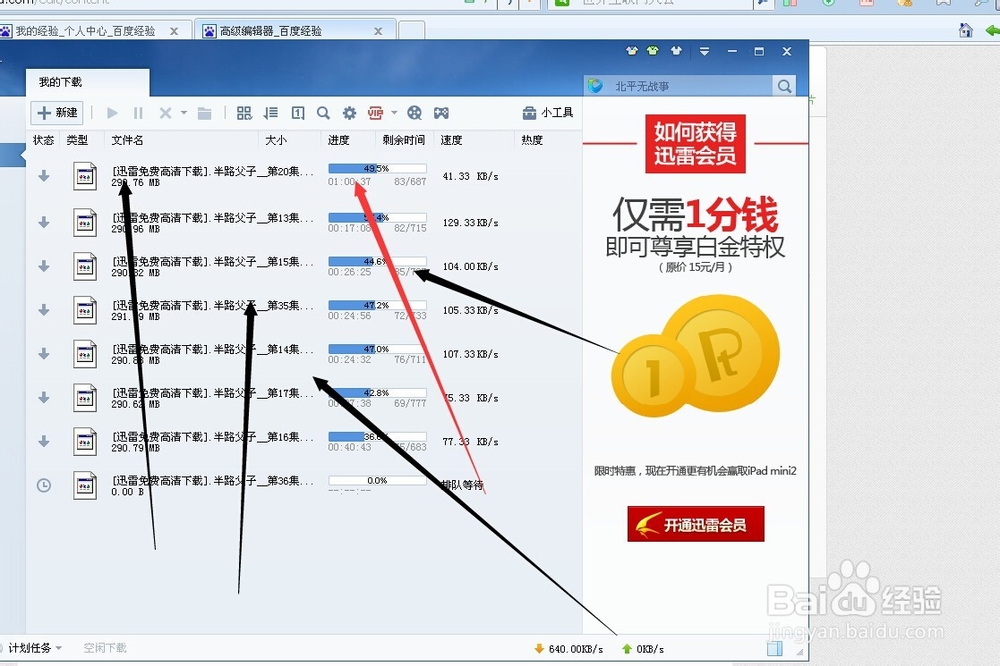Viewport: 1000px width, 666px height.
Task: Click 47.0% progress bar of 第14集
Action: coord(377,349)
